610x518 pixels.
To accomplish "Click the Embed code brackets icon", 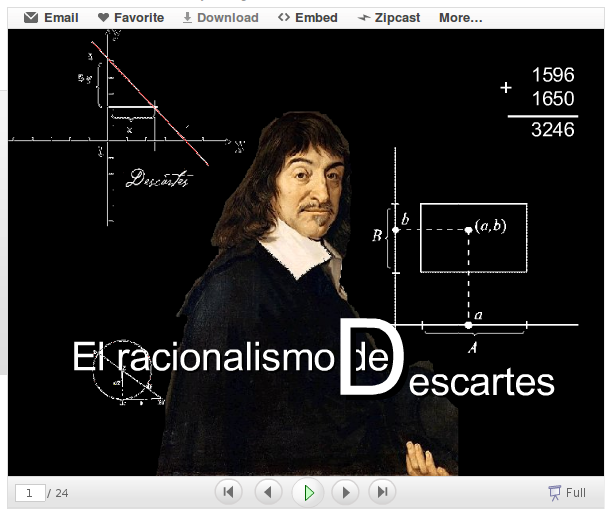I will (284, 18).
